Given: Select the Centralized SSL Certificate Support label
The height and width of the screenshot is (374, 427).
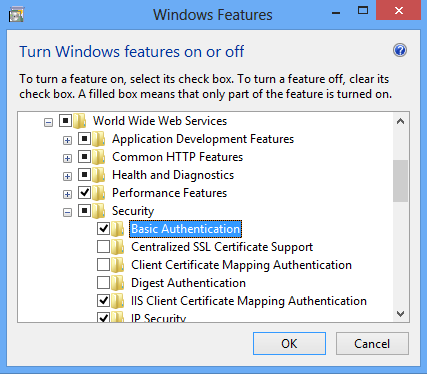Looking at the screenshot, I should point(222,247).
